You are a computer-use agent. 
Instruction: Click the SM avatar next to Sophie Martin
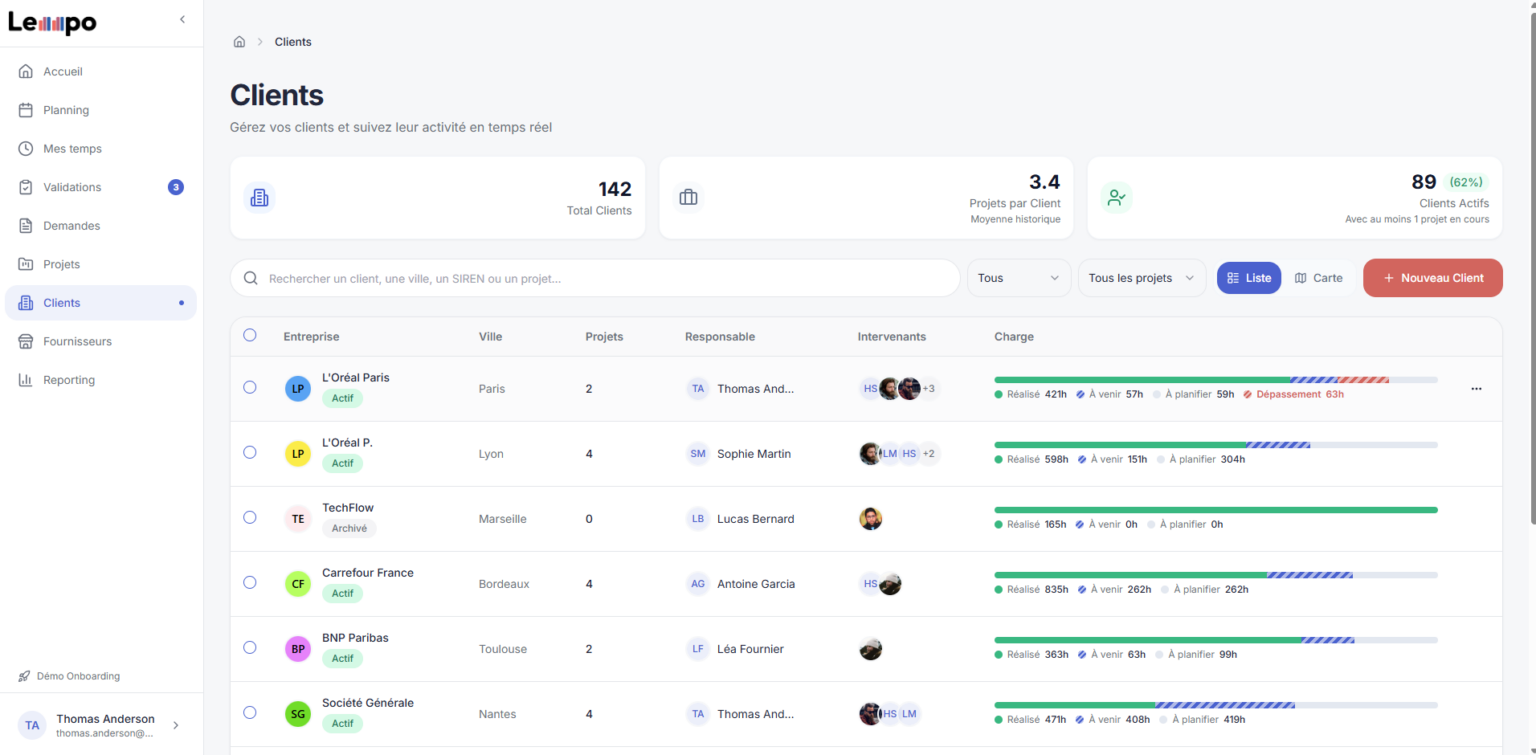click(x=698, y=454)
